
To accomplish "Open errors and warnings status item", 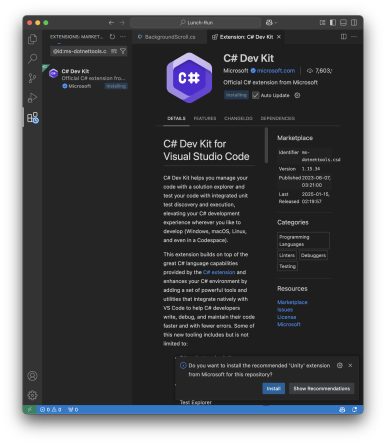I will (50, 410).
